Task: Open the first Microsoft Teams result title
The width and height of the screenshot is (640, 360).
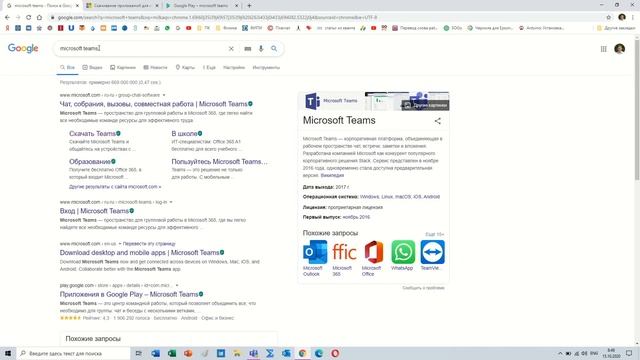Action: coord(153,104)
